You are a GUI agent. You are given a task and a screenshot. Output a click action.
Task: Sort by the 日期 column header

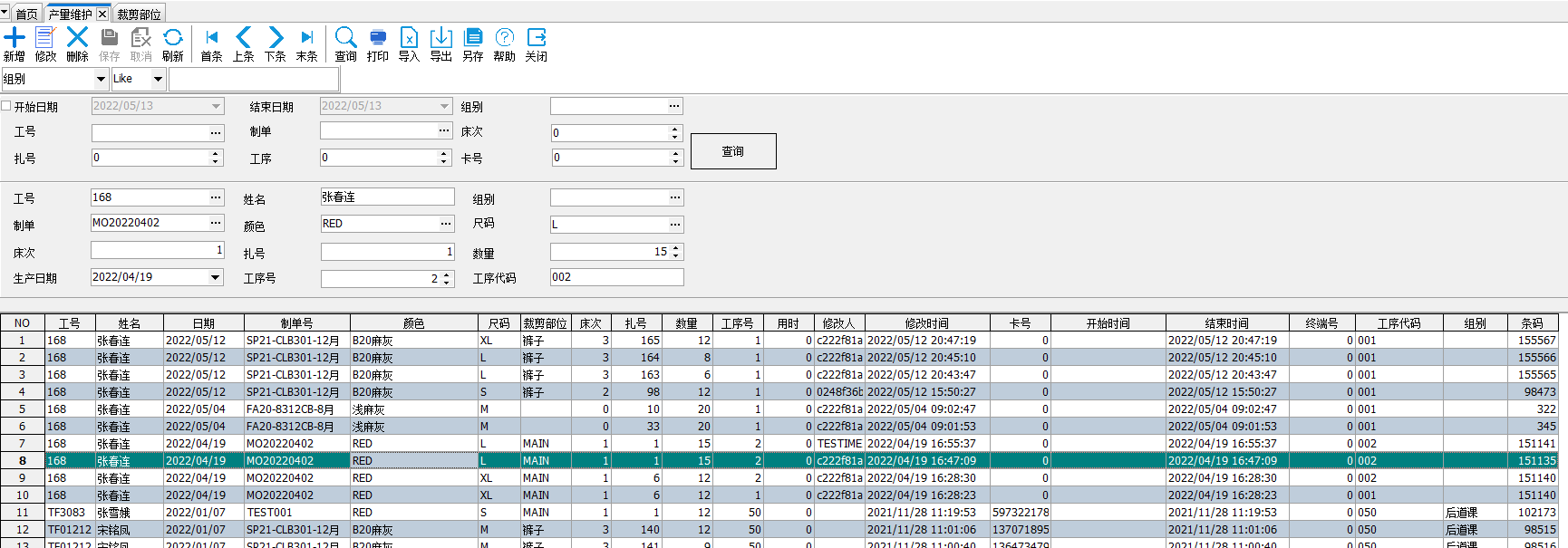204,323
